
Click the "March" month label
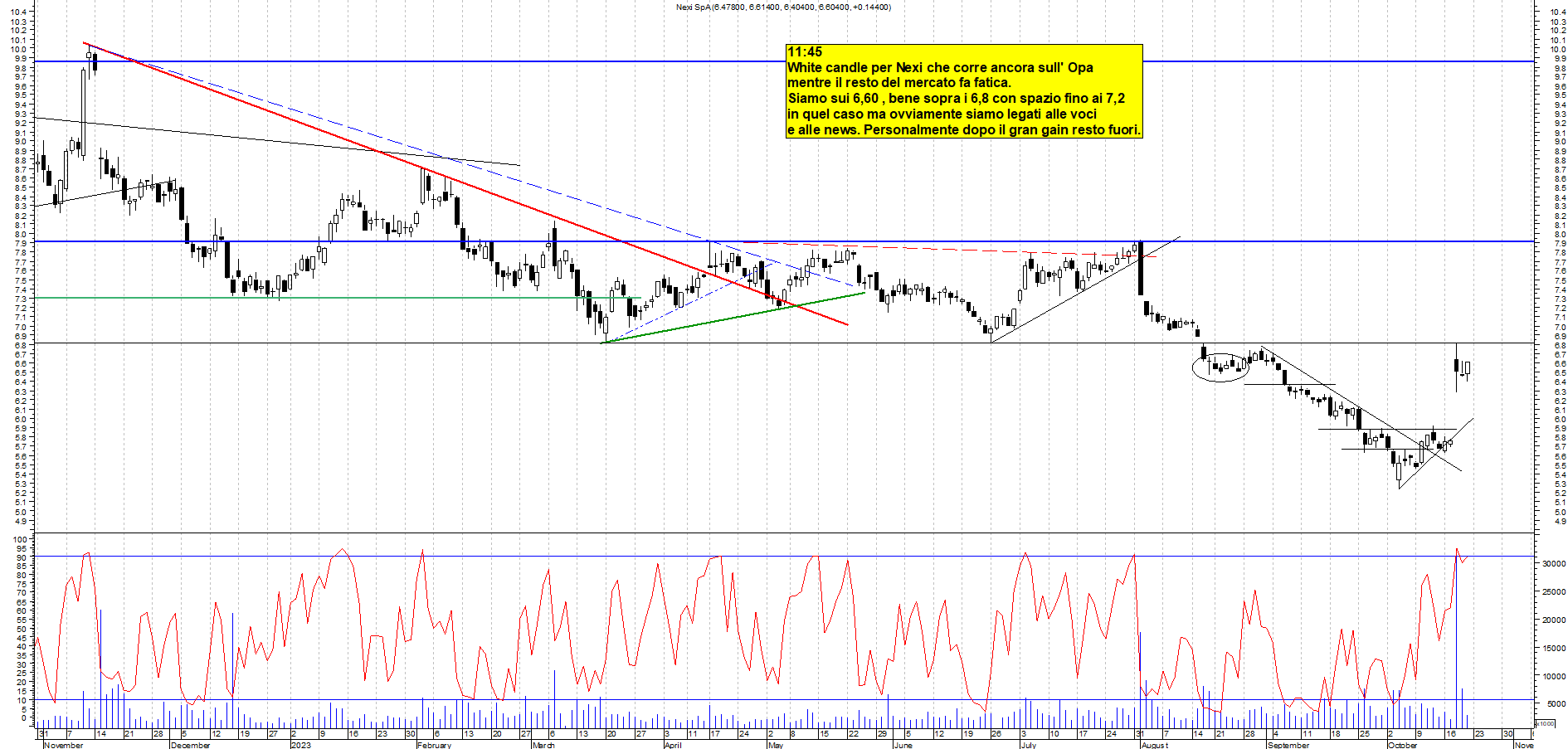543,745
